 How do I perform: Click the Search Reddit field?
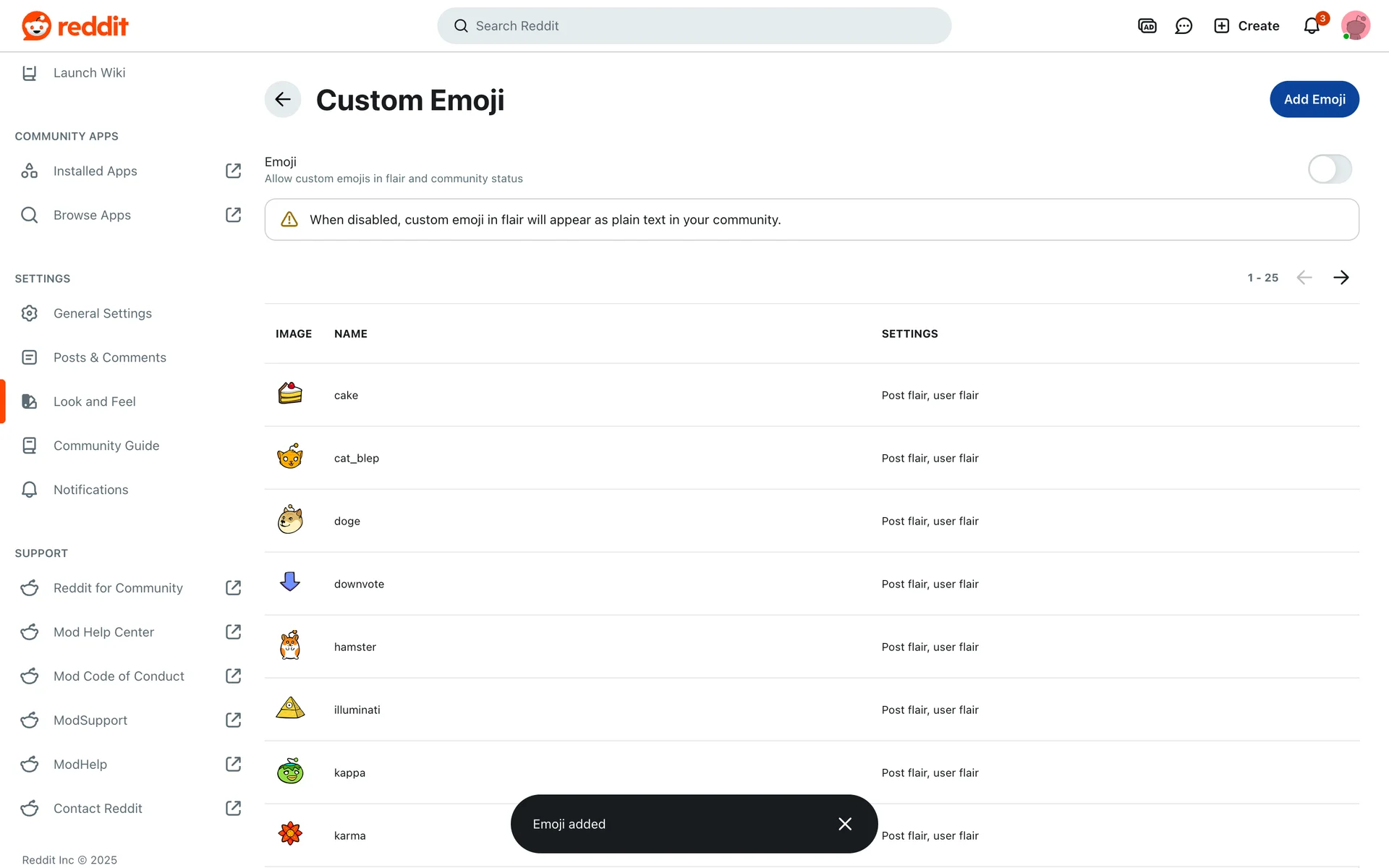(693, 26)
